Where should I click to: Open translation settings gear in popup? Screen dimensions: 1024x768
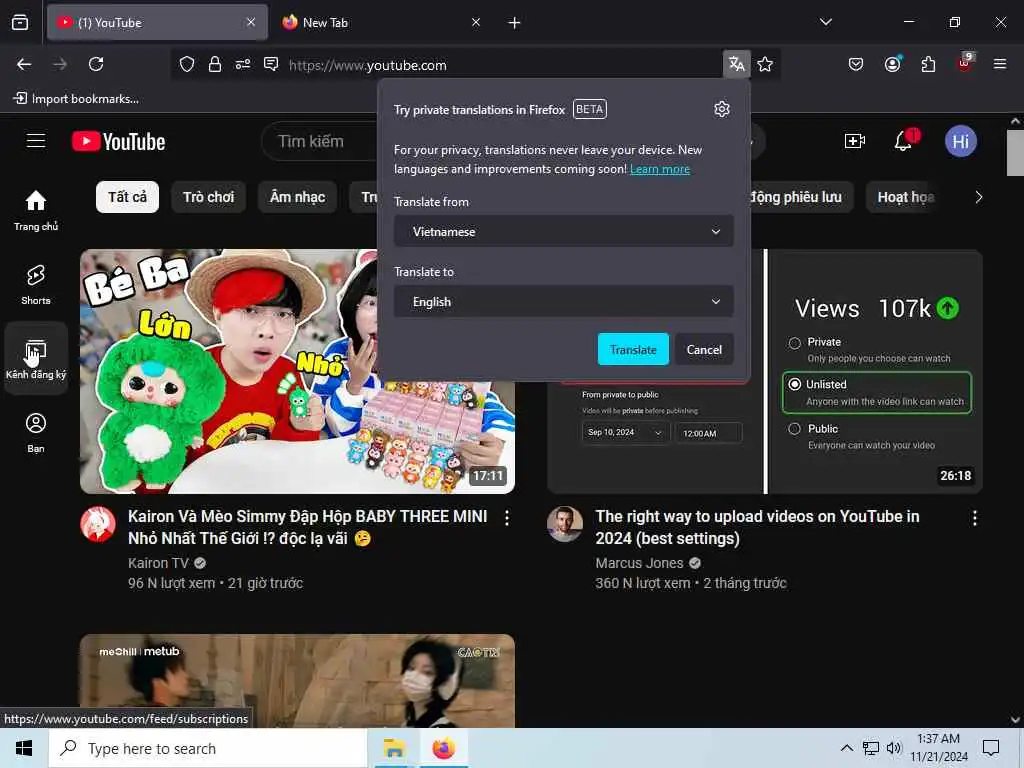click(722, 109)
